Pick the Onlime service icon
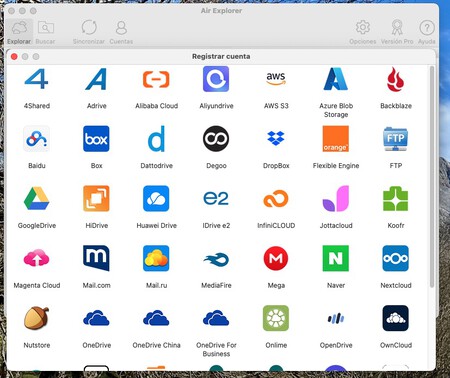 coord(276,318)
